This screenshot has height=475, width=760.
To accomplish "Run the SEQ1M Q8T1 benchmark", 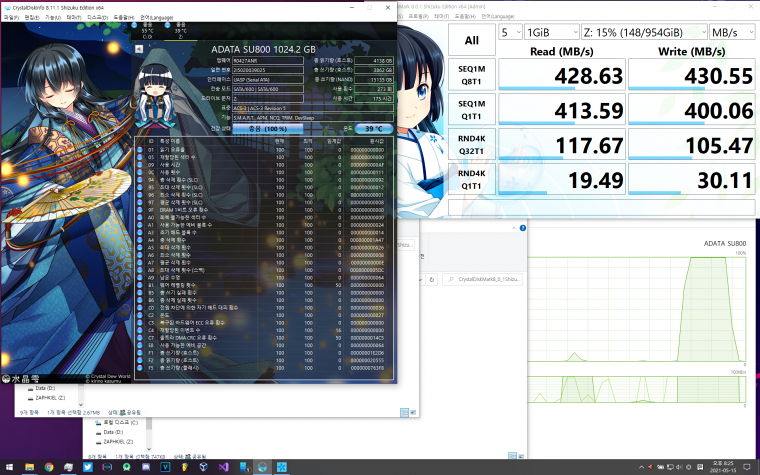I will 472,75.
